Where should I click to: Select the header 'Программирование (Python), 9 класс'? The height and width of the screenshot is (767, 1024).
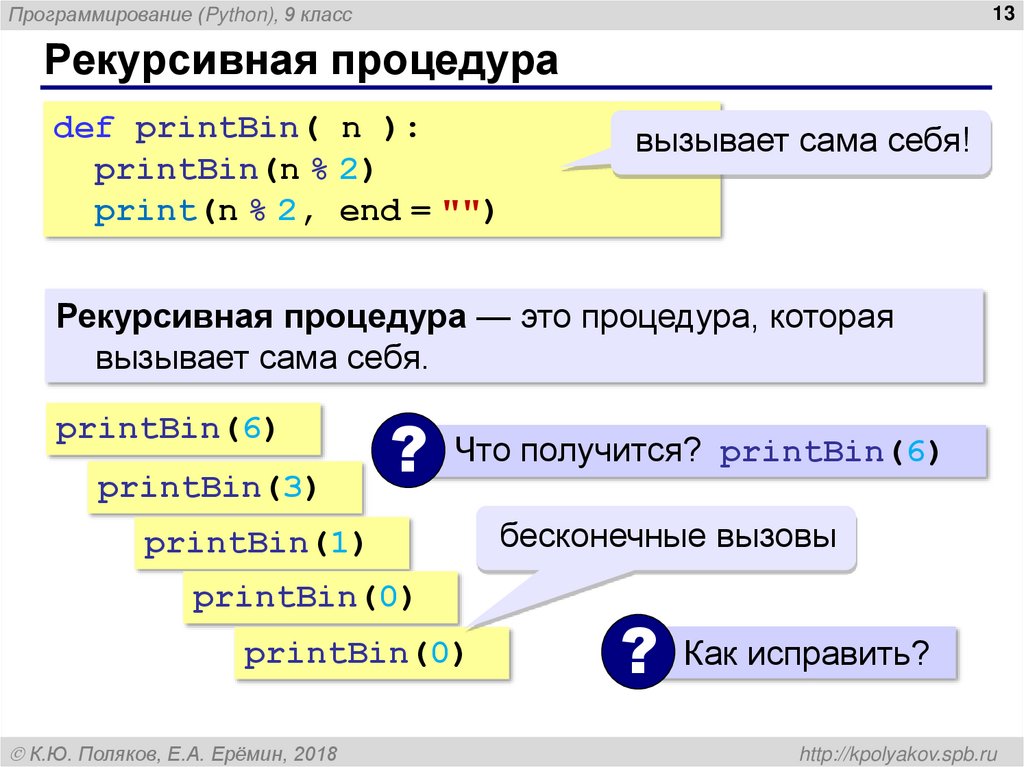tap(180, 13)
